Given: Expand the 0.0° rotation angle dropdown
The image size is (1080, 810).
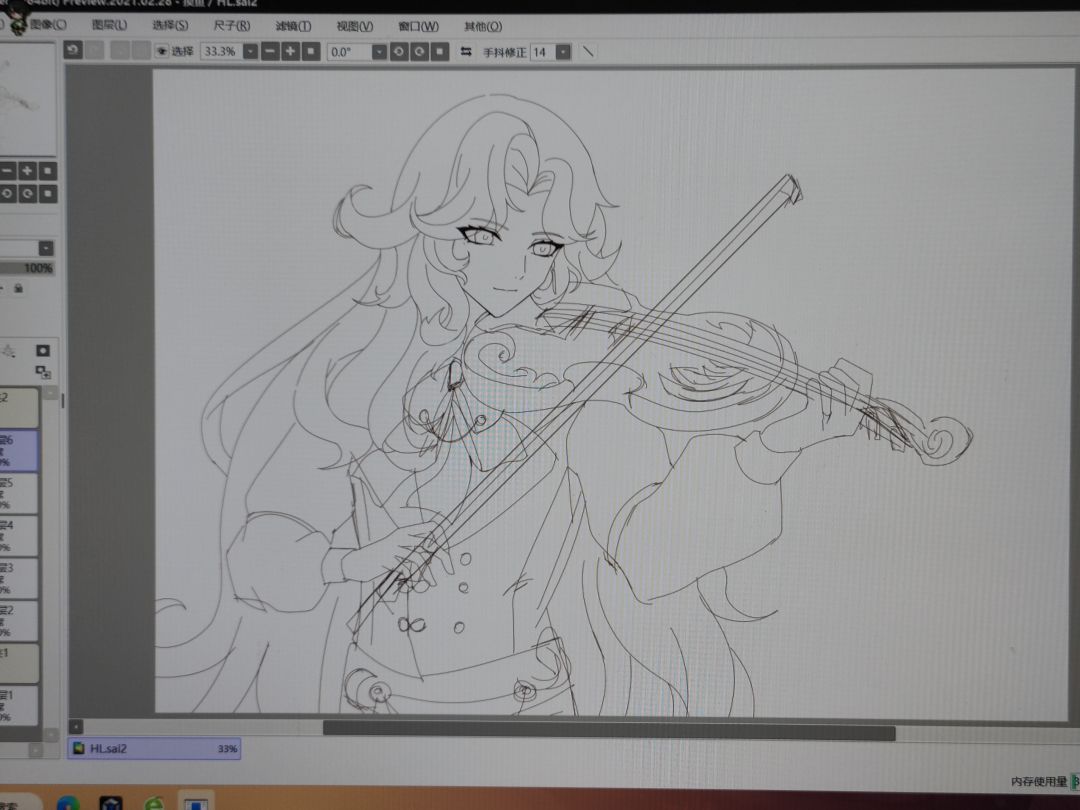Looking at the screenshot, I should (x=379, y=52).
